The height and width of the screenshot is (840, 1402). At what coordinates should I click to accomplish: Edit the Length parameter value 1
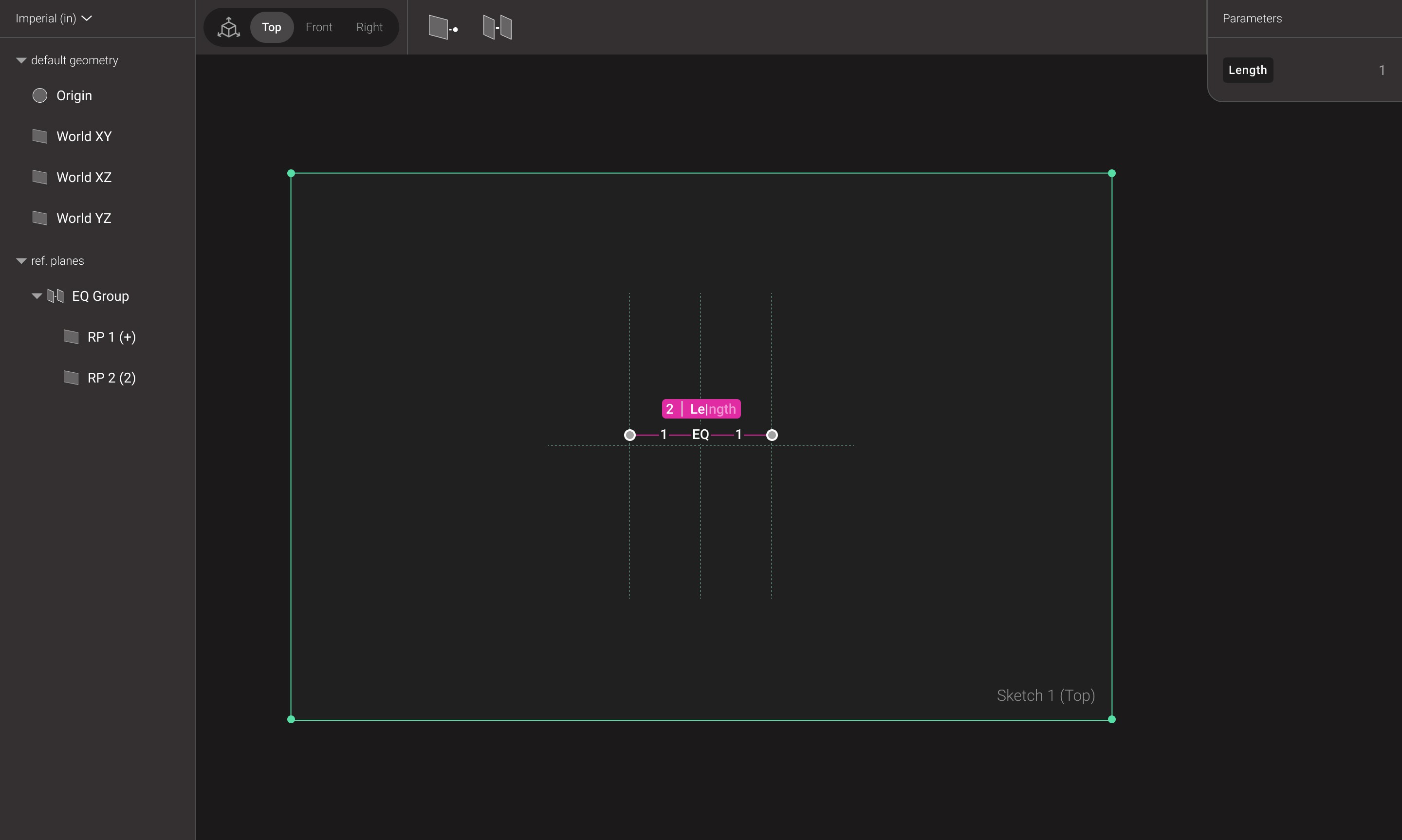[1382, 70]
